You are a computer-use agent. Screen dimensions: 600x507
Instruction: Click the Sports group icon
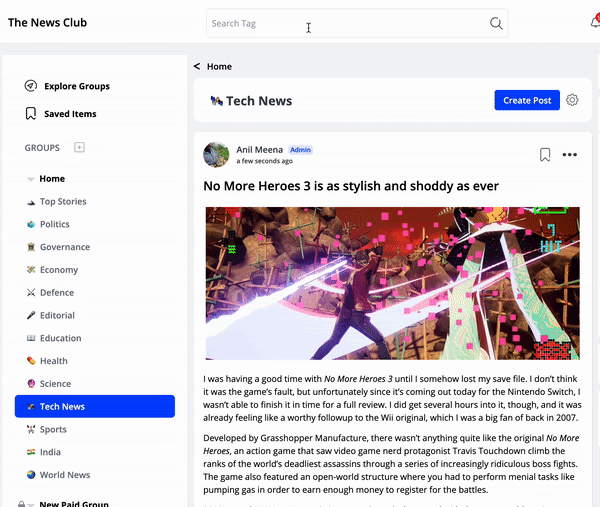31,429
